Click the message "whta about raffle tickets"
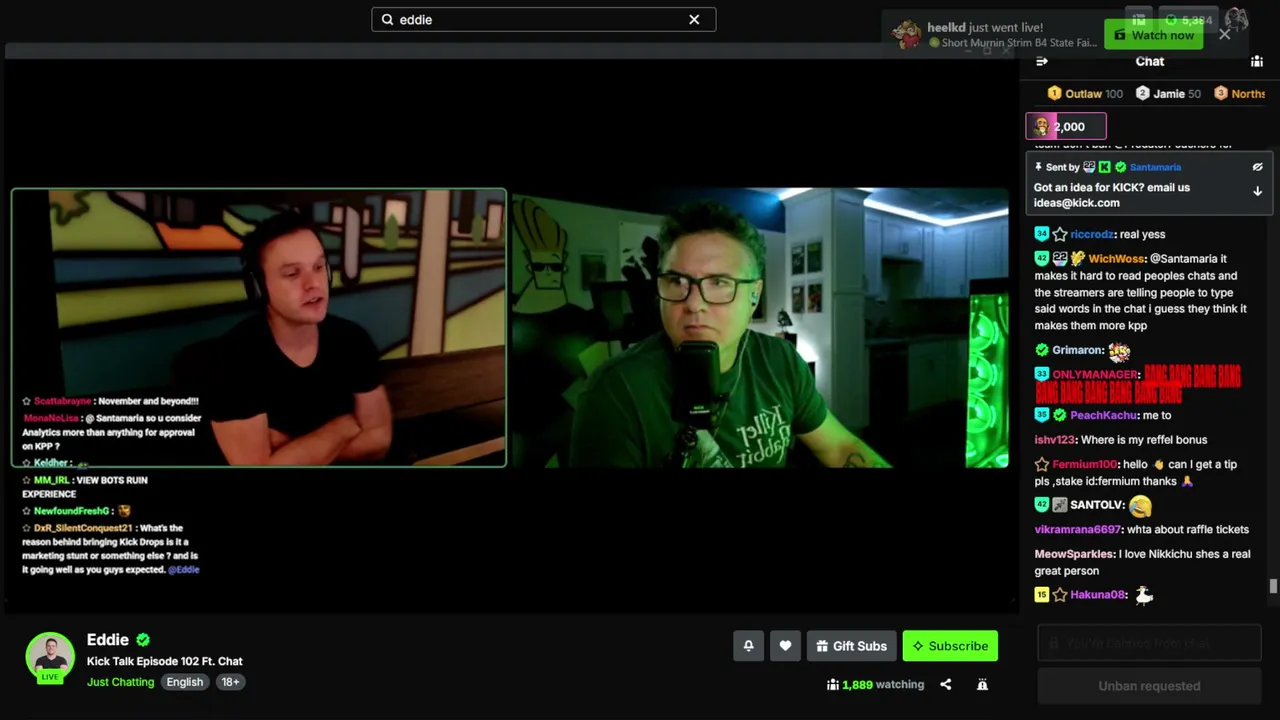The image size is (1280, 720). point(1188,529)
